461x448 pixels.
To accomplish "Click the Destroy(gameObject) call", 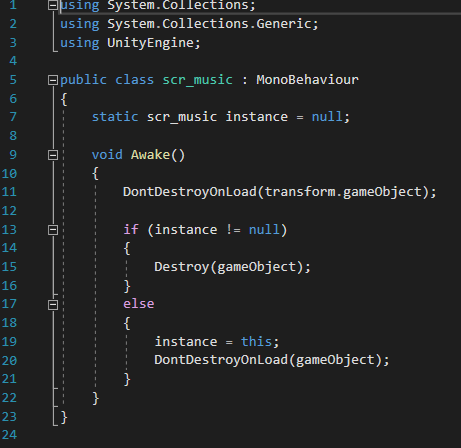I will 232,267.
